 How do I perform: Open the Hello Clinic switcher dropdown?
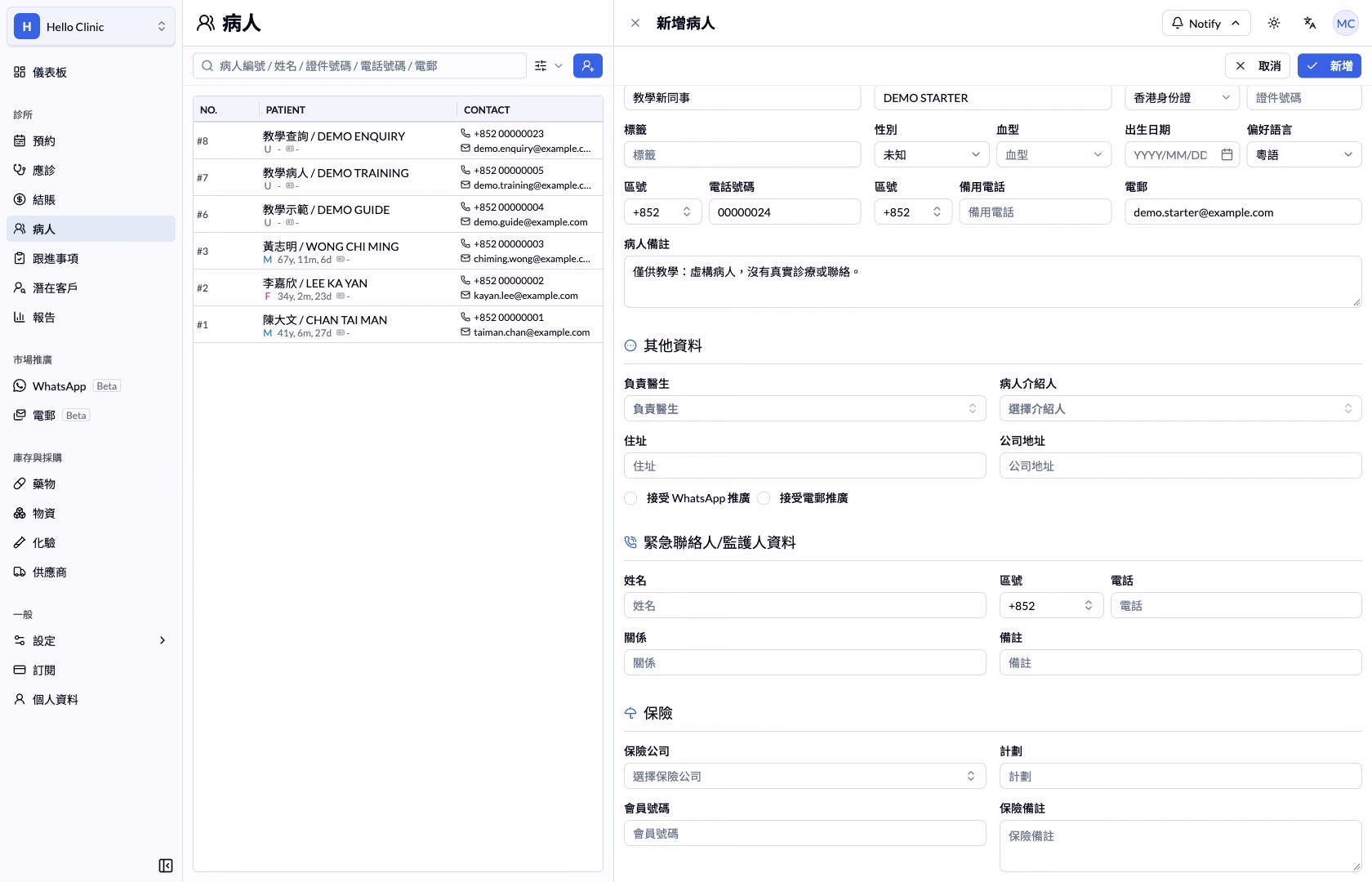[91, 26]
